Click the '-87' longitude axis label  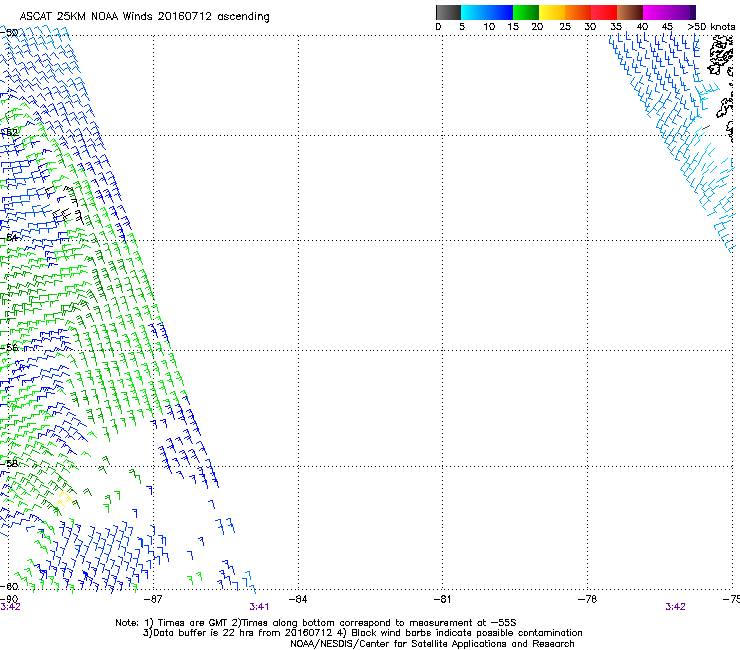coord(153,599)
